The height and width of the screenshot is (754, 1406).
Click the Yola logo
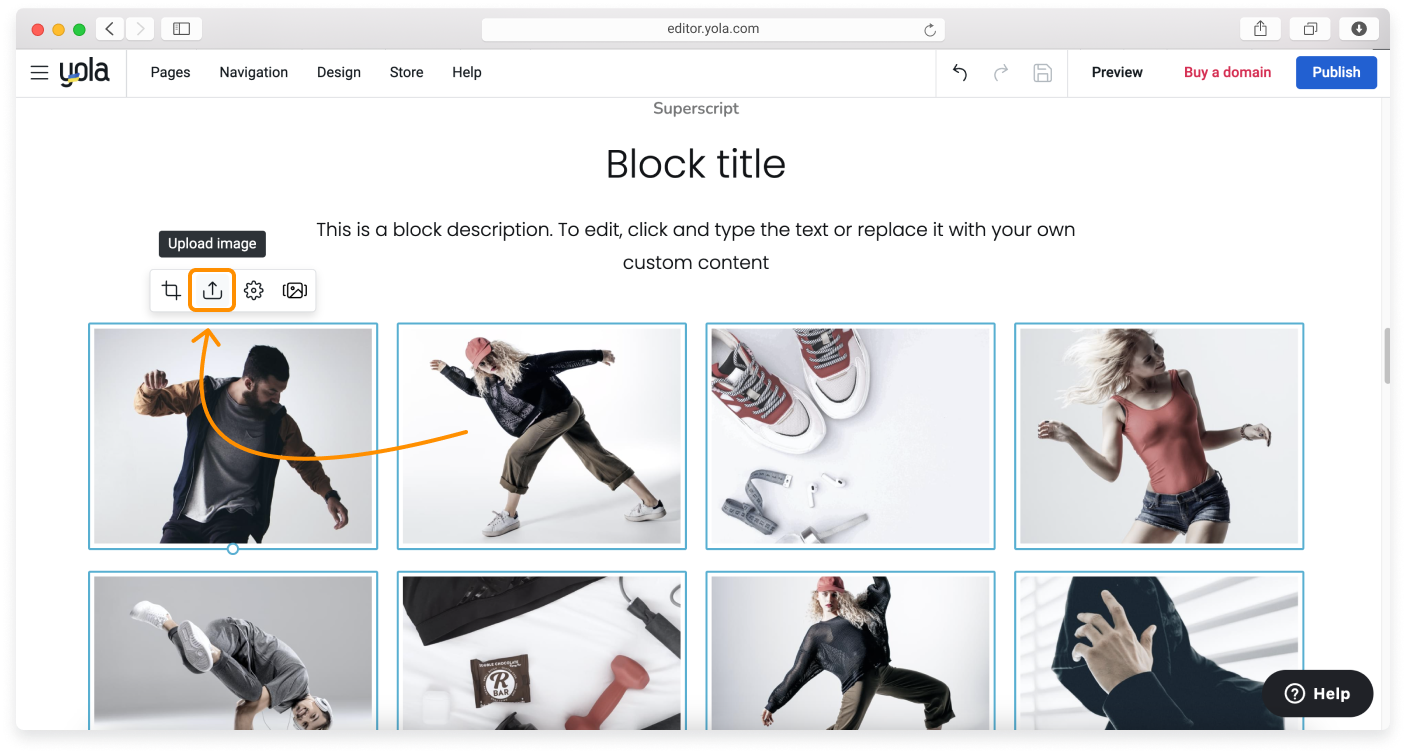point(85,72)
